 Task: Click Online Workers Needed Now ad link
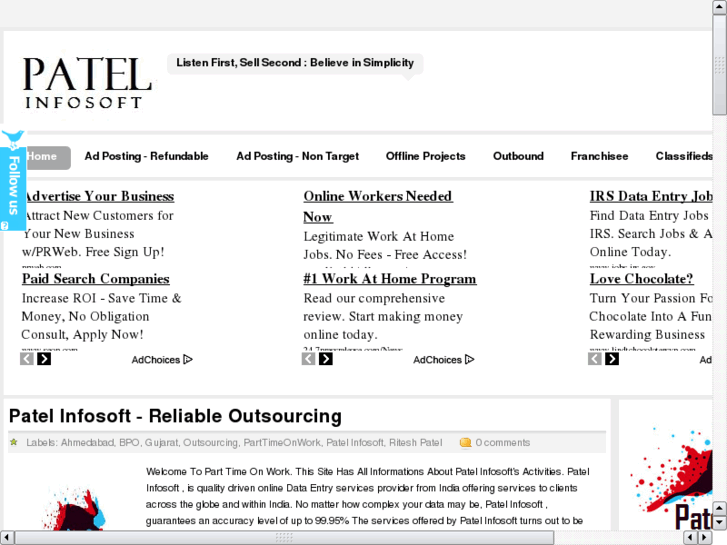tap(378, 206)
